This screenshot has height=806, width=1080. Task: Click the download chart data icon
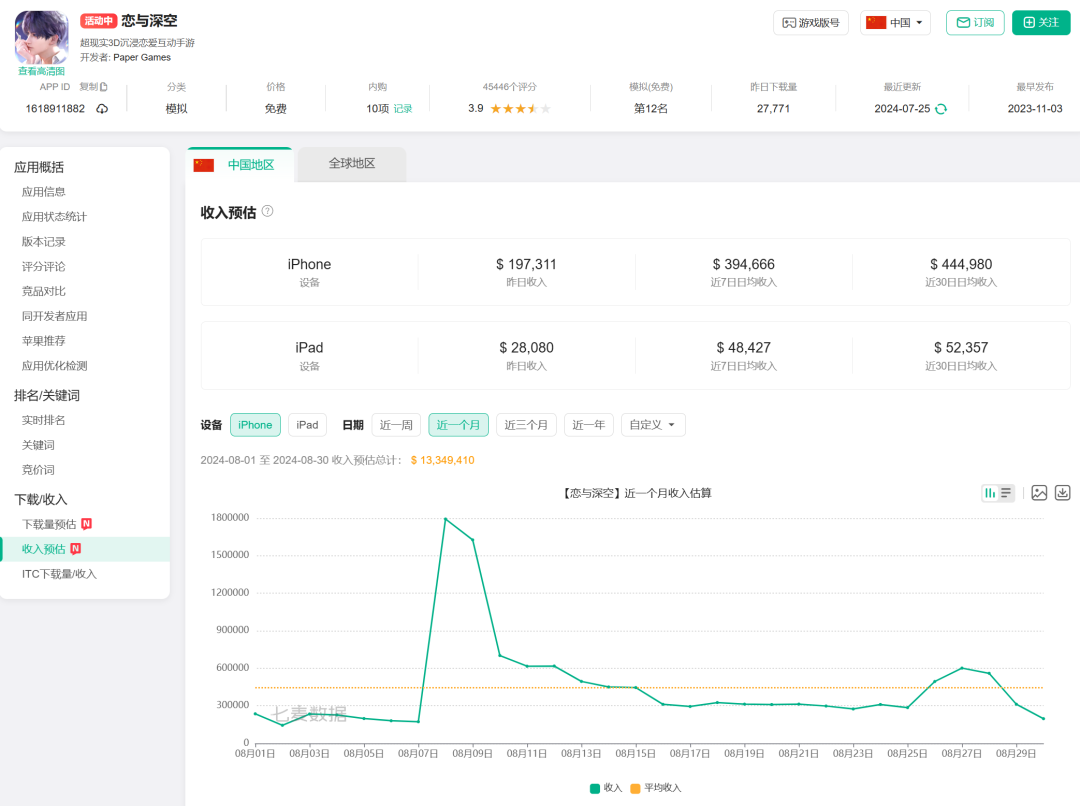1061,492
